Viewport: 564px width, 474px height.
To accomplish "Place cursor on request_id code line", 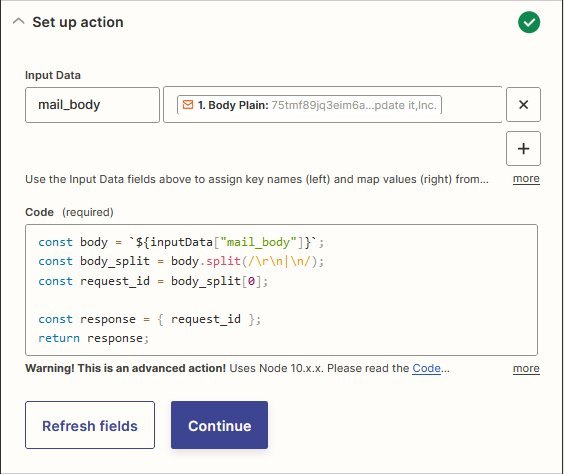I will point(153,281).
